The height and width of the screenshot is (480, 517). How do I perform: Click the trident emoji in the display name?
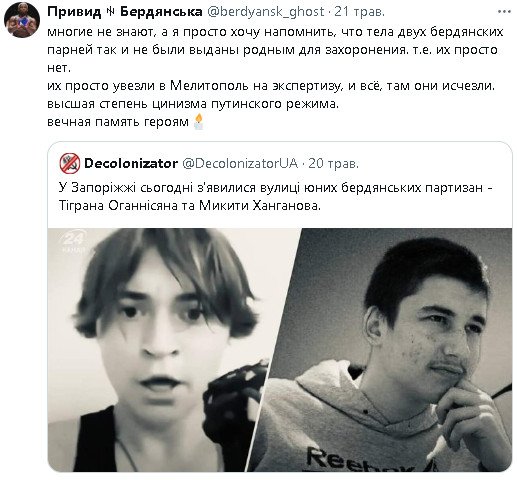[111, 12]
